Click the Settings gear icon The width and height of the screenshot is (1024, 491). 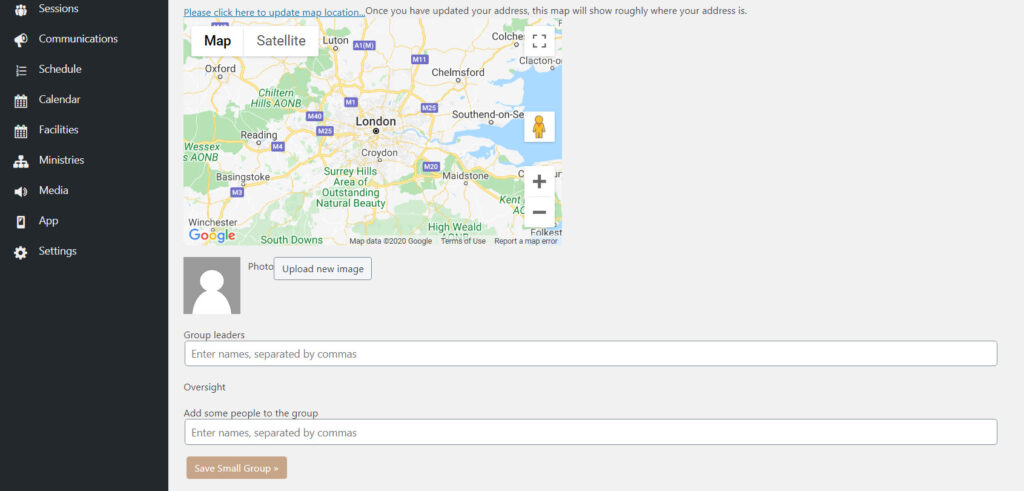pyautogui.click(x=20, y=252)
